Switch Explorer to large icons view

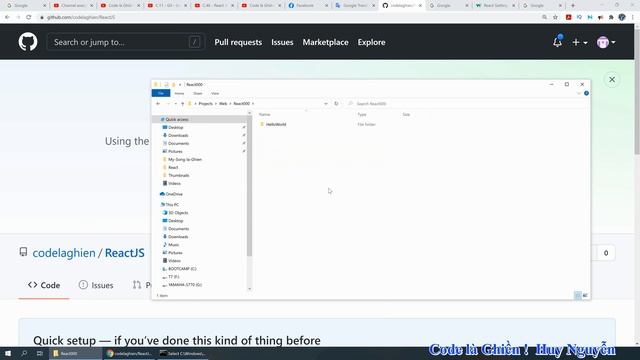[585, 295]
